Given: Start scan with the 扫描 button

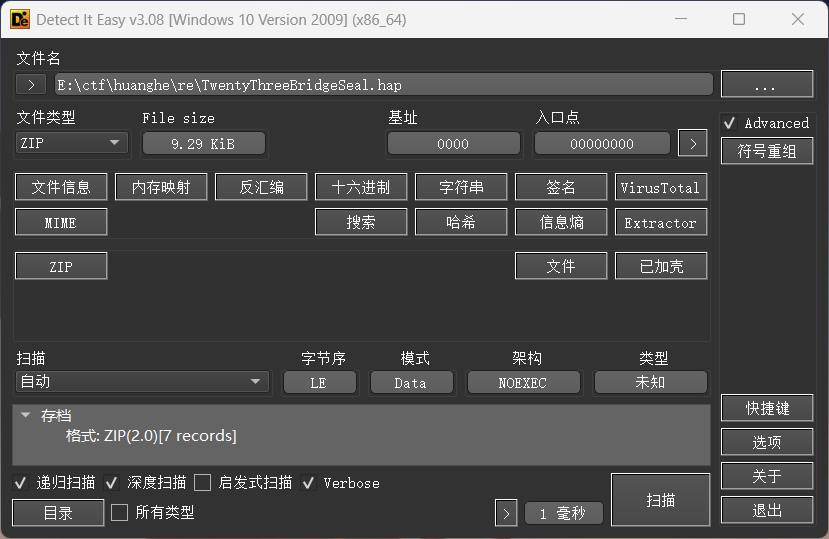Looking at the screenshot, I should 660,500.
